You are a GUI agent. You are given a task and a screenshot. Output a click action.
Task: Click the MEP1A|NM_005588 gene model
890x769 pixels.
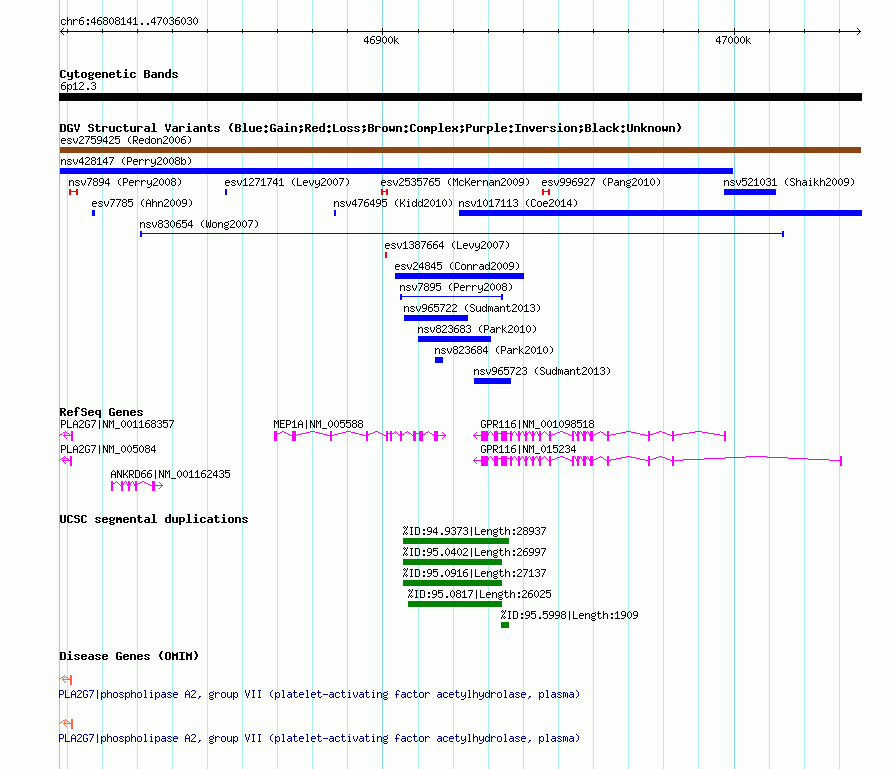coord(359,436)
